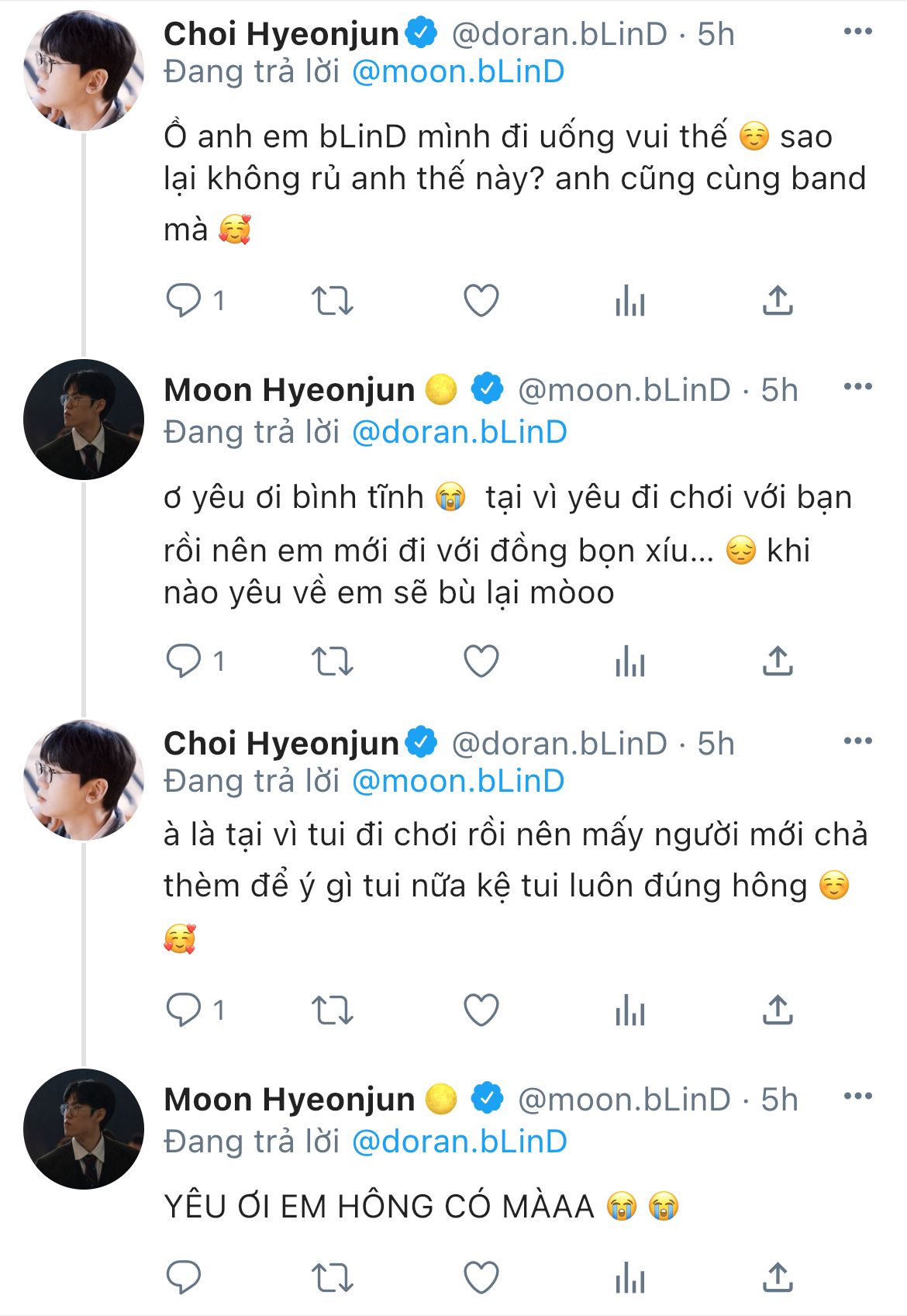View analytics of Choi's 'à là tại vì' tweet

(629, 1010)
